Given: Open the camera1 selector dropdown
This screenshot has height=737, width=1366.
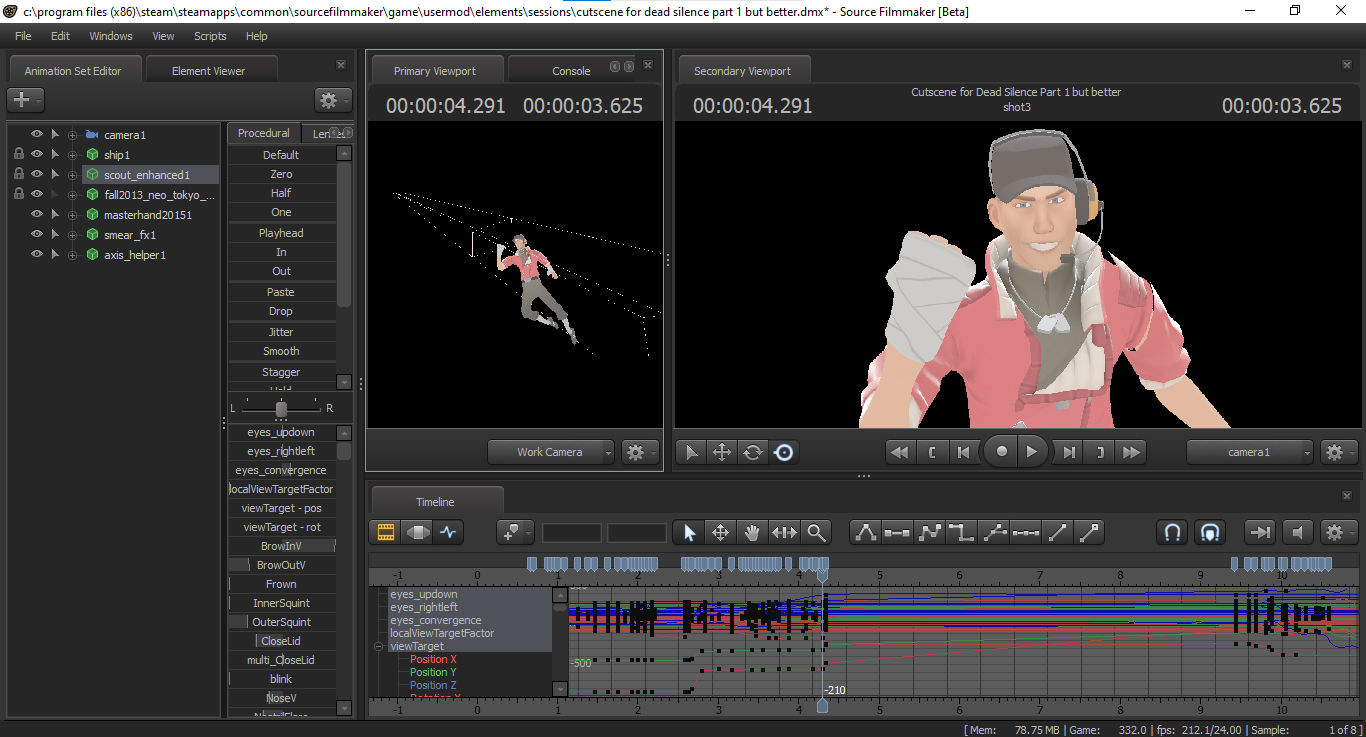Looking at the screenshot, I should click(1250, 452).
